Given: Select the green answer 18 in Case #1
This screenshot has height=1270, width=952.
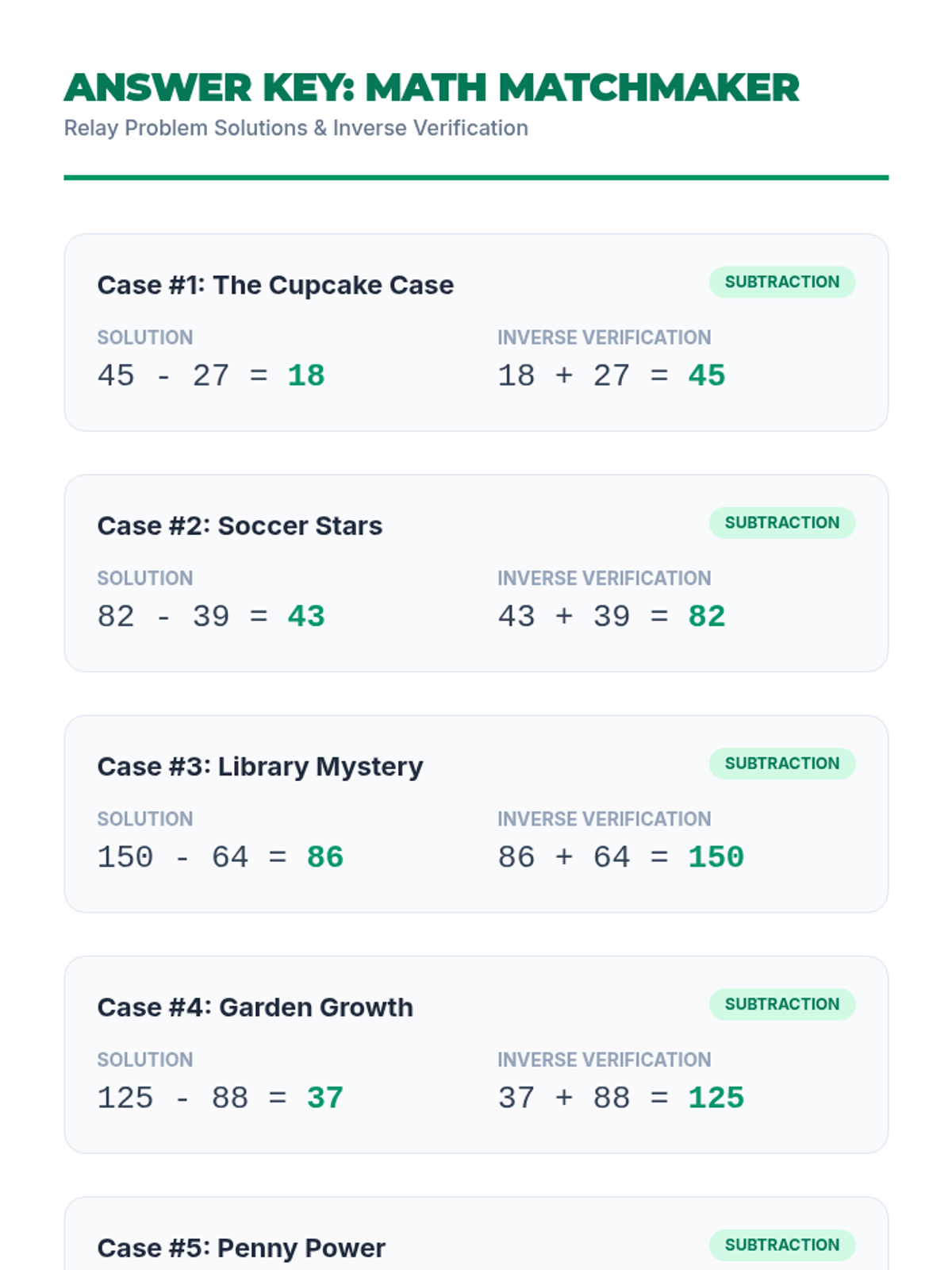Looking at the screenshot, I should click(x=306, y=375).
